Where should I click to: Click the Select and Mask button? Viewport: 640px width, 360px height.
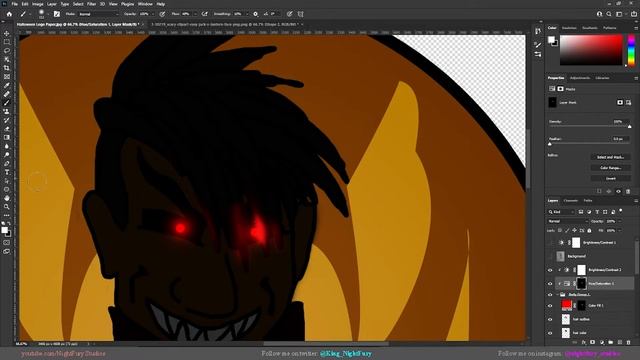(x=611, y=157)
